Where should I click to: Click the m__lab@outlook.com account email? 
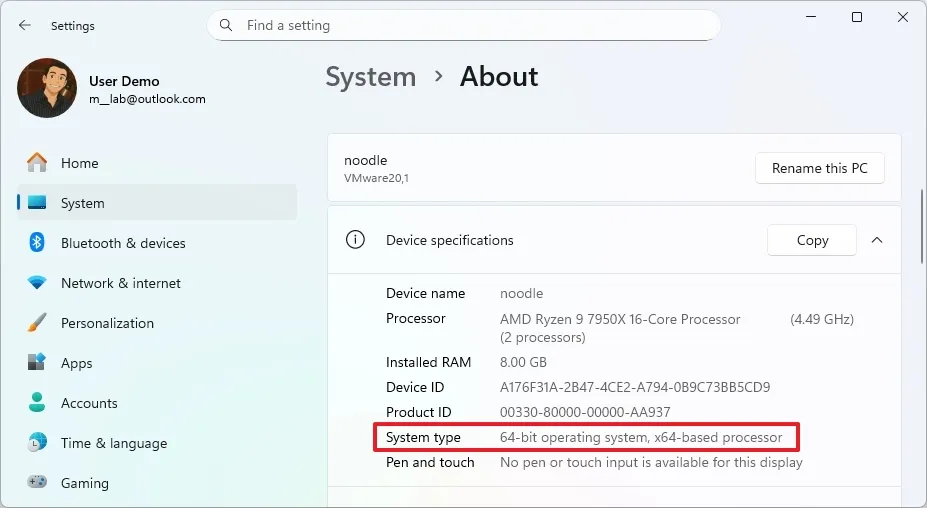[x=147, y=99]
